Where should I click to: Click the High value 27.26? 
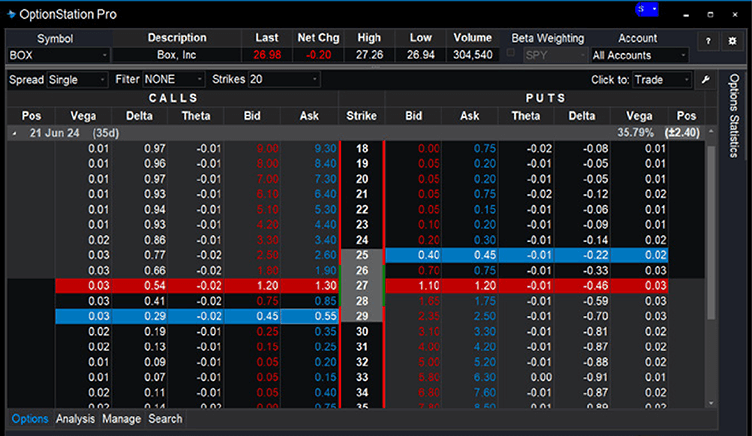(369, 55)
